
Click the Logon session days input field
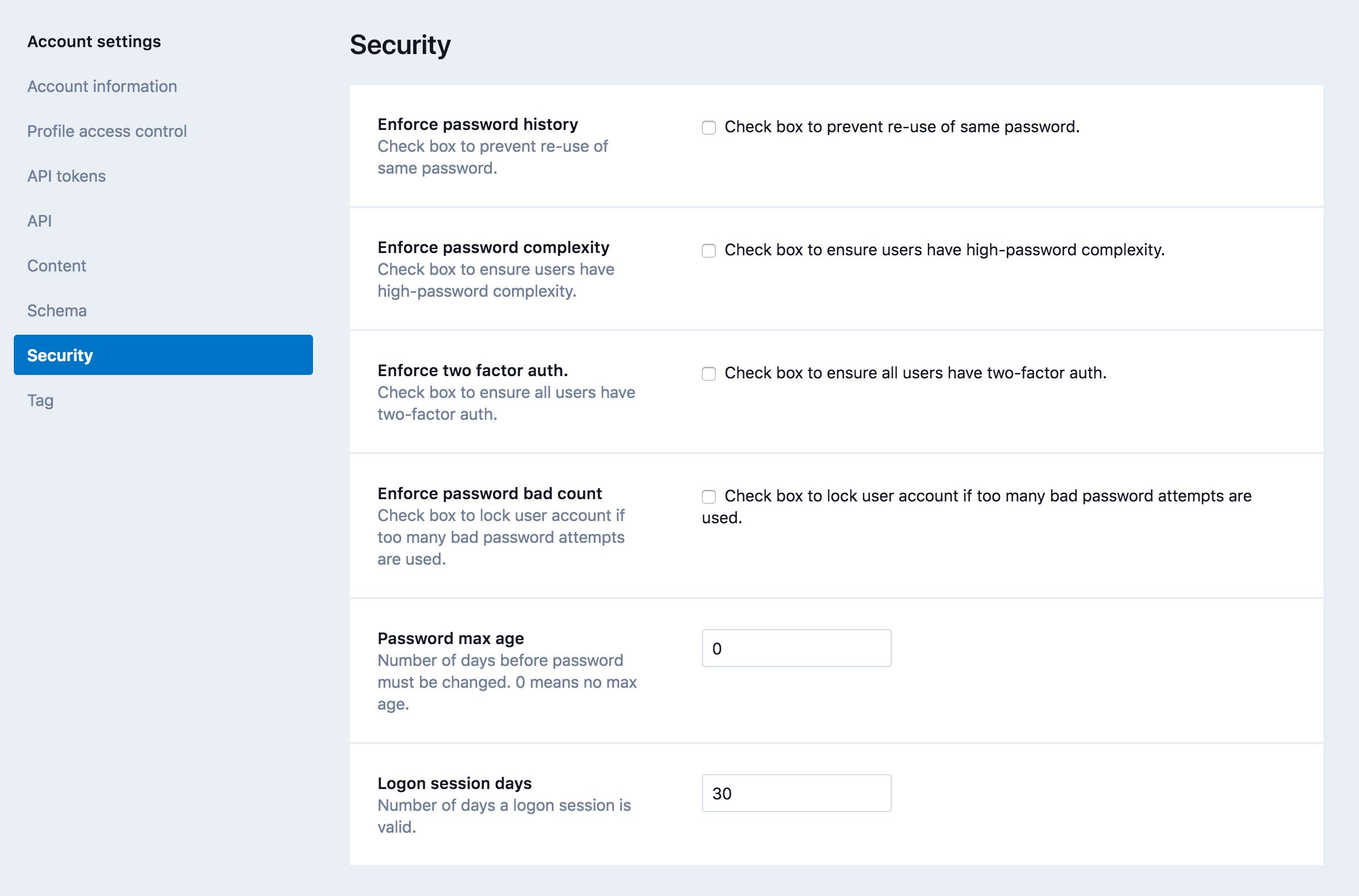pyautogui.click(x=796, y=793)
